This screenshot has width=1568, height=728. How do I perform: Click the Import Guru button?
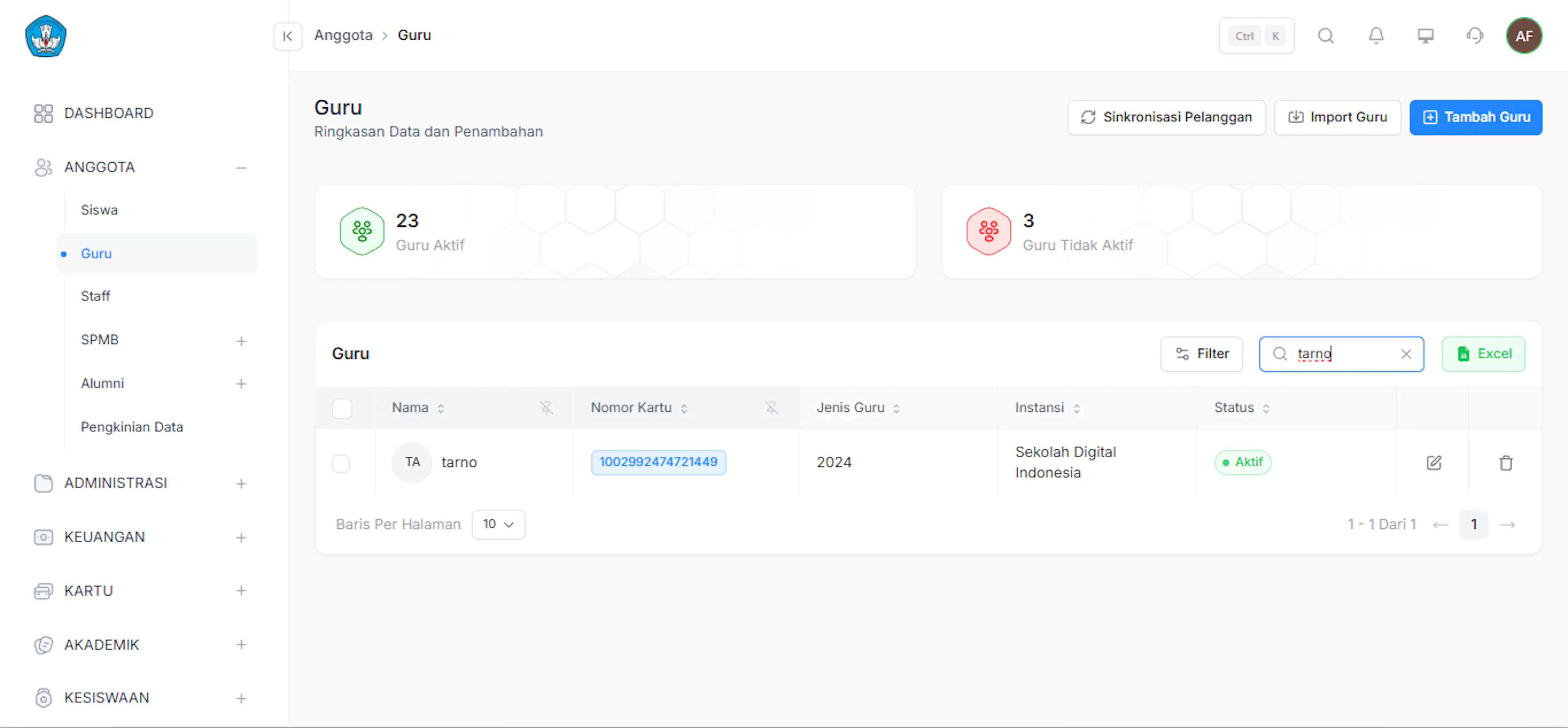(1337, 117)
